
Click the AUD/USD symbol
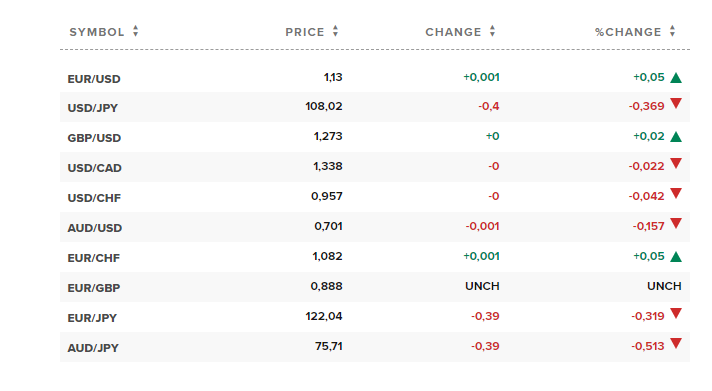pyautogui.click(x=94, y=228)
